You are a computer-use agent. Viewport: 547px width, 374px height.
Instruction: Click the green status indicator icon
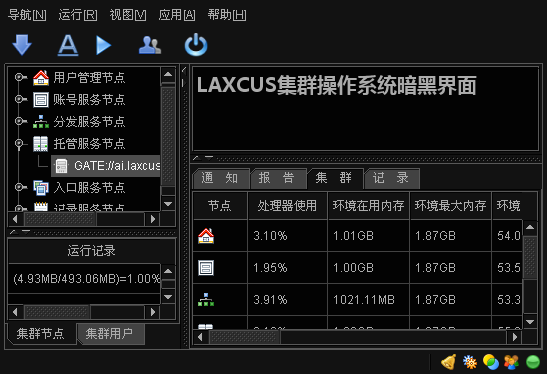(533, 362)
